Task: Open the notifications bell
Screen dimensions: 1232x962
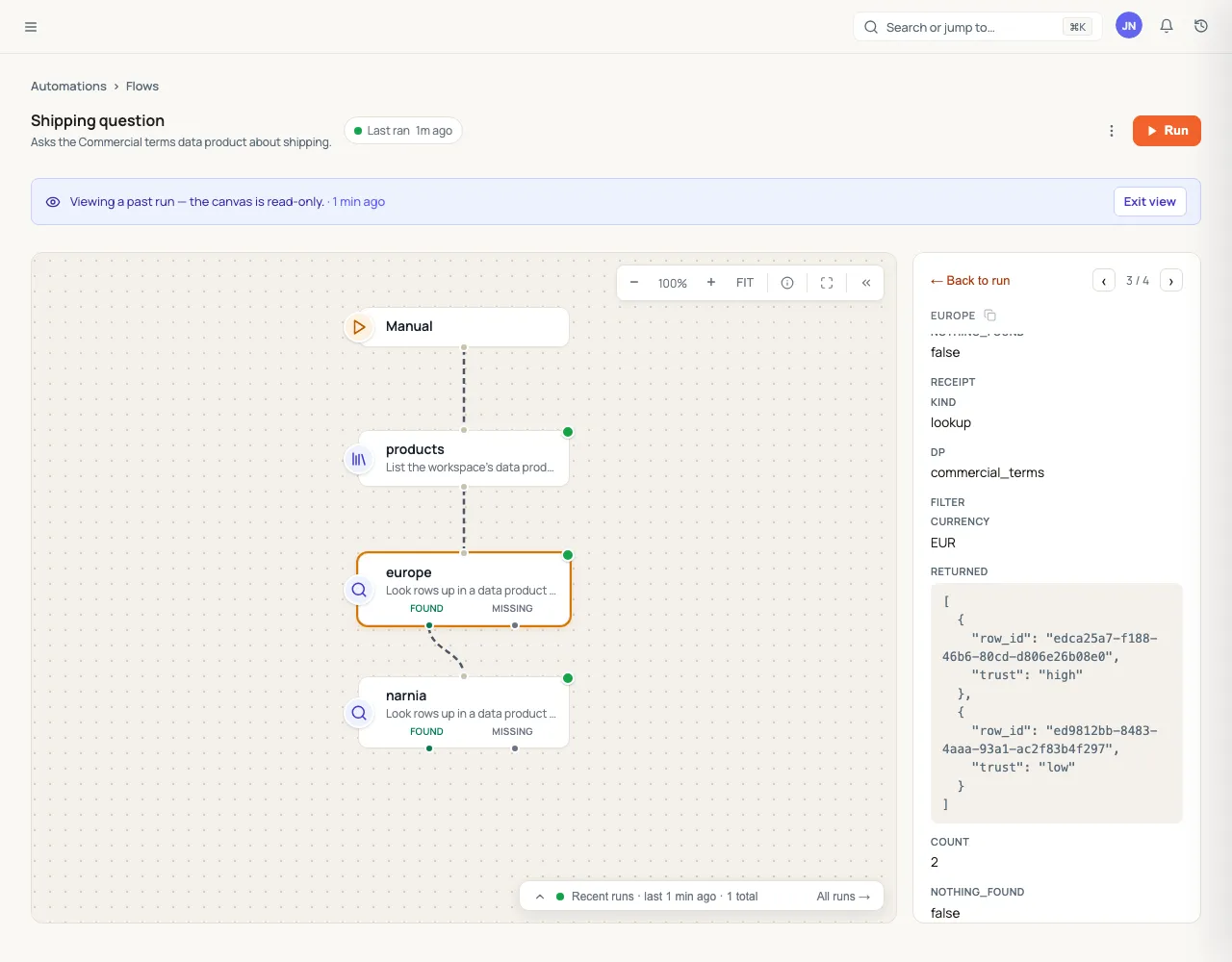Action: point(1167,27)
